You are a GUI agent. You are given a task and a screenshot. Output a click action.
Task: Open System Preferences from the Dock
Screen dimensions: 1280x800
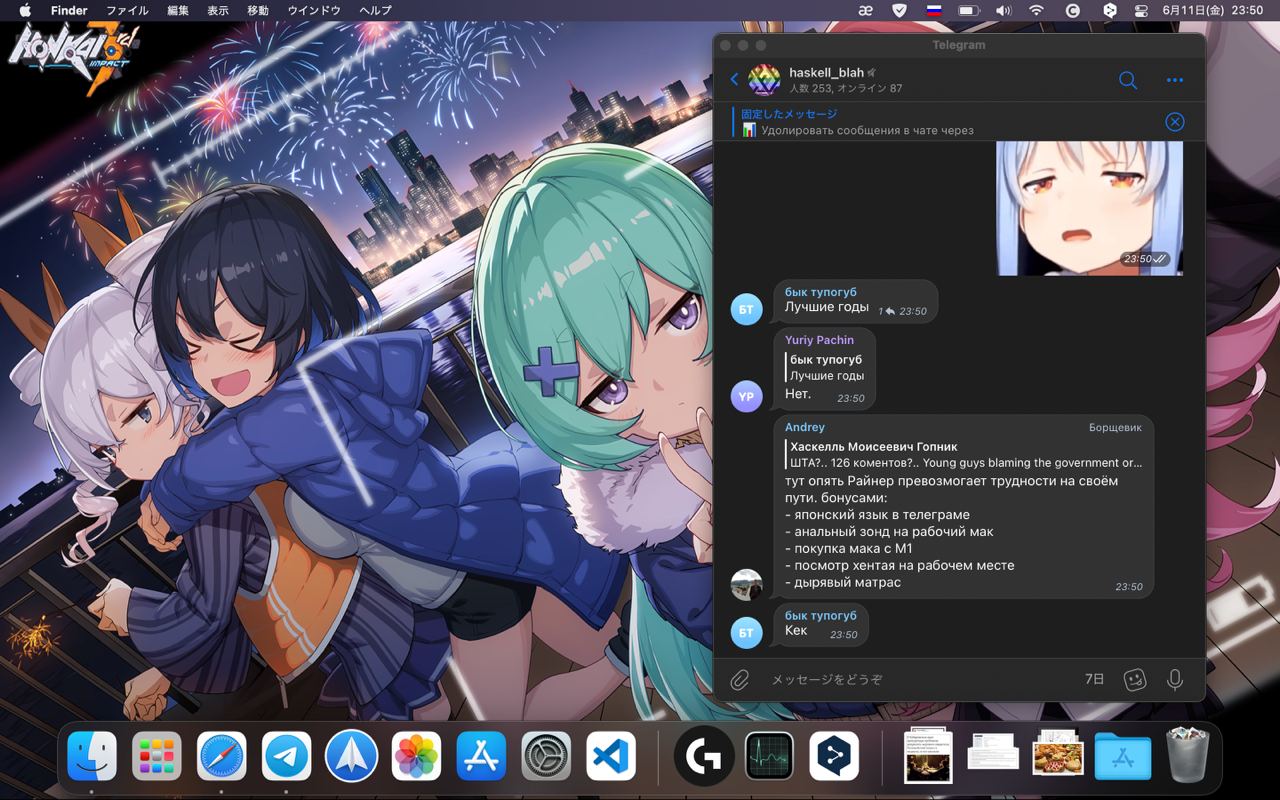pos(546,756)
